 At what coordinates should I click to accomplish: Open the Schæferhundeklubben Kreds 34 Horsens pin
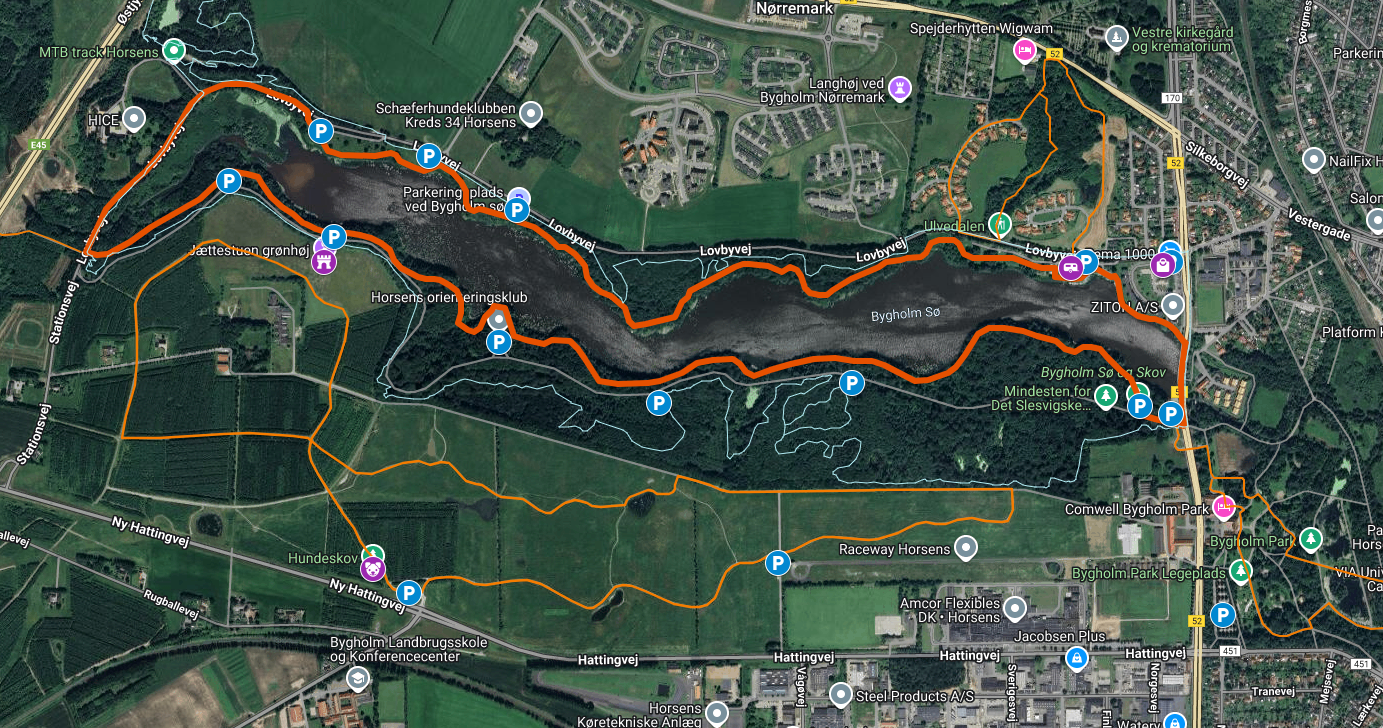pos(532,114)
